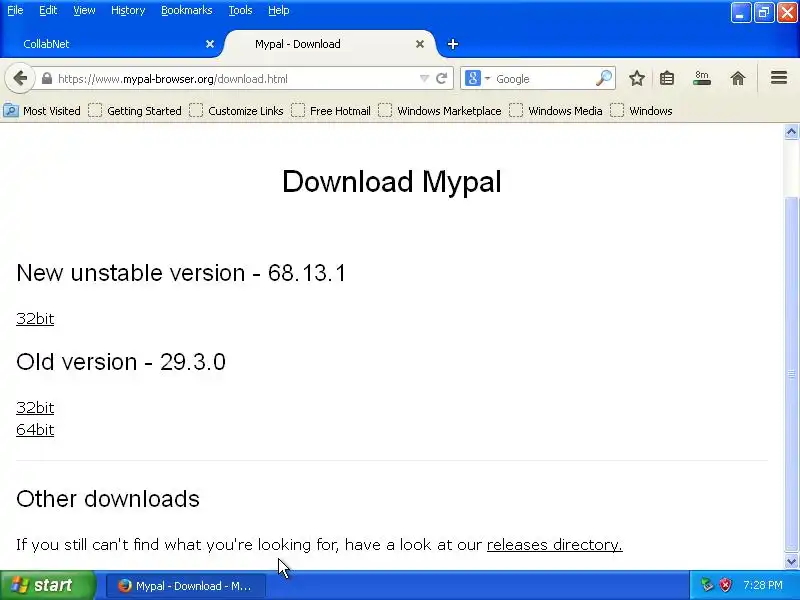This screenshot has width=800, height=600.
Task: Open the Windows Marketplace bookmark
Action: (x=440, y=111)
